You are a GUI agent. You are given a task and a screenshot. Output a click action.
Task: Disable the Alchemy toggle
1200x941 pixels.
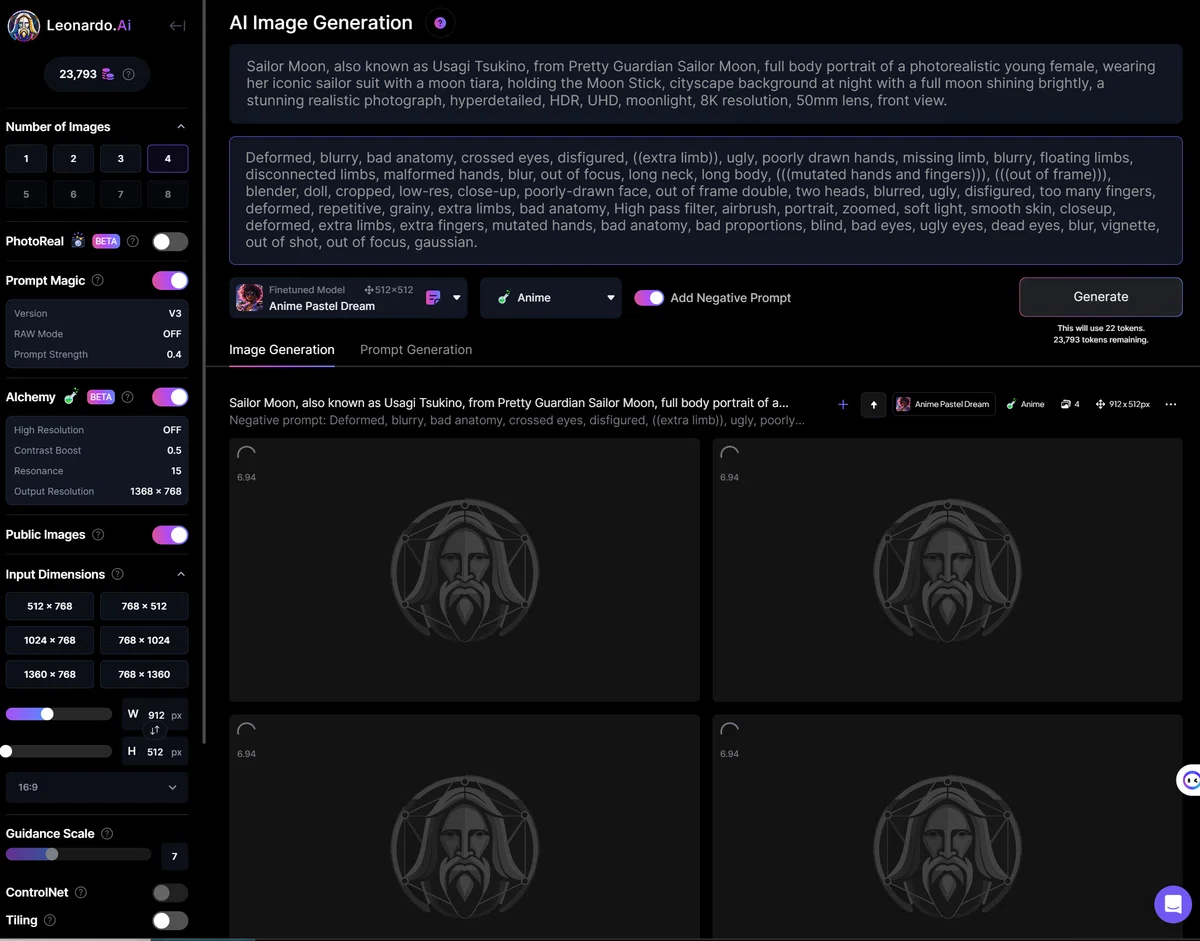pos(170,397)
